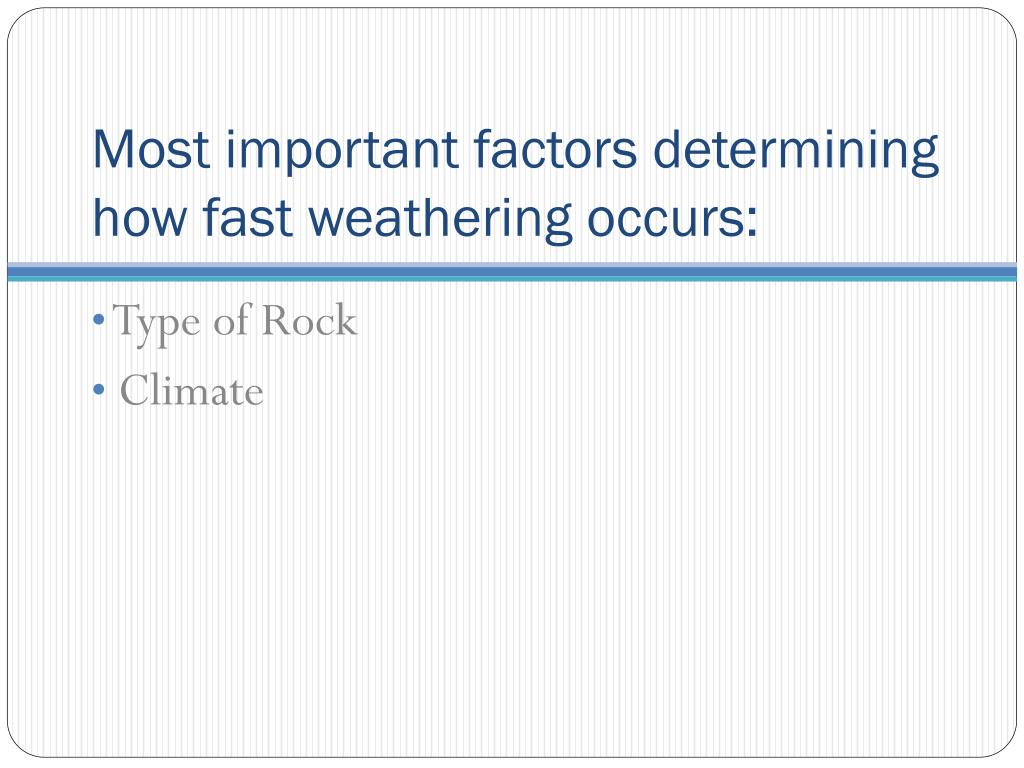Click the word 'Rock' in first bullet
Screen dimensions: 1024x768
tap(310, 320)
